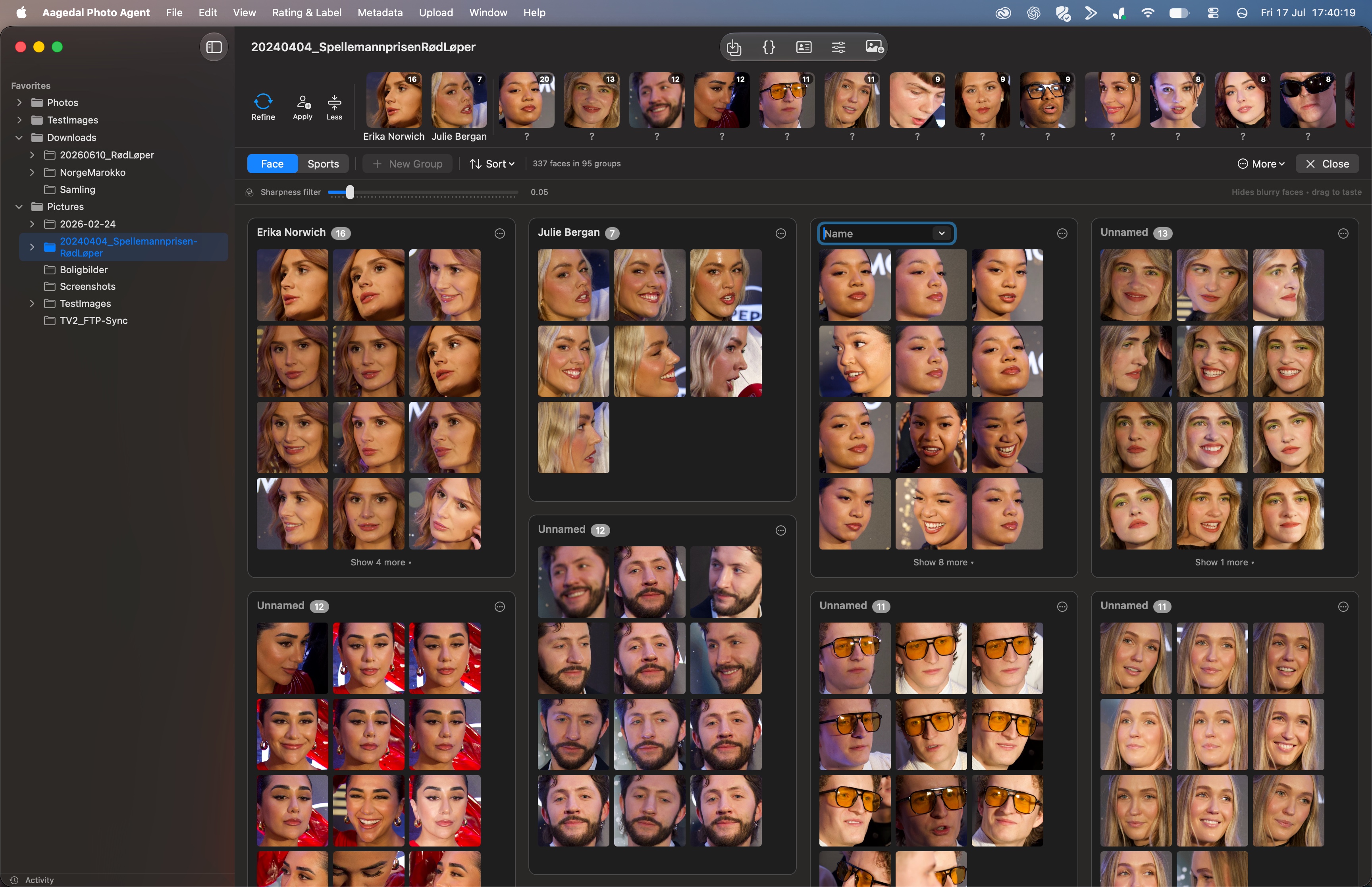This screenshot has width=1372, height=887.
Task: Open the Upload menu
Action: click(x=436, y=13)
